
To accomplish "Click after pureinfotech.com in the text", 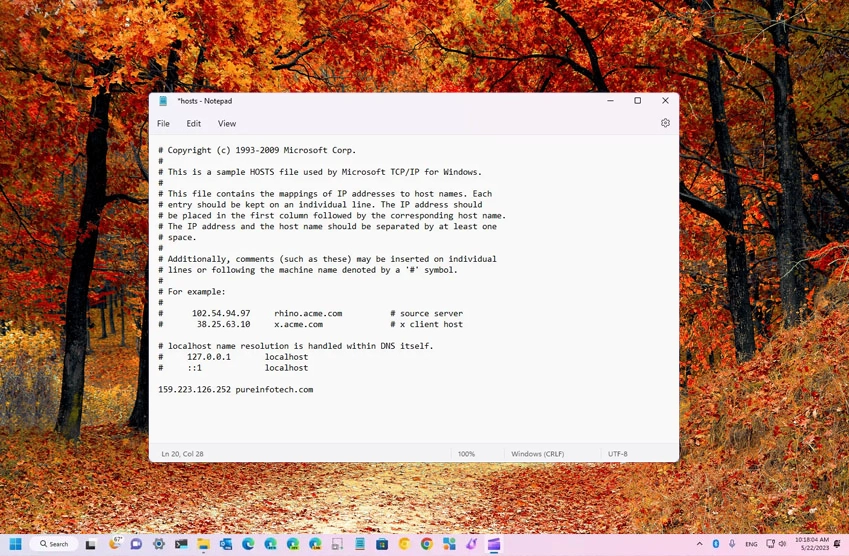I will pos(314,389).
